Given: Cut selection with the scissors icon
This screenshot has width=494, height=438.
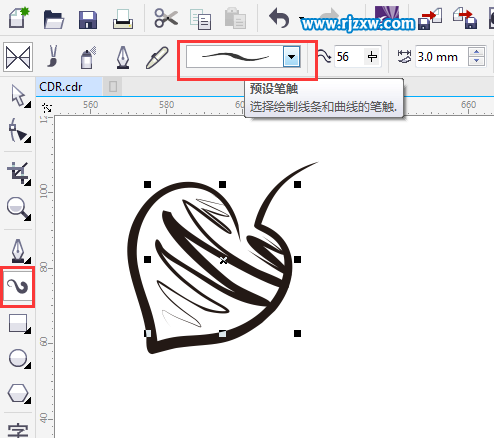Looking at the screenshot, I should click(x=166, y=18).
